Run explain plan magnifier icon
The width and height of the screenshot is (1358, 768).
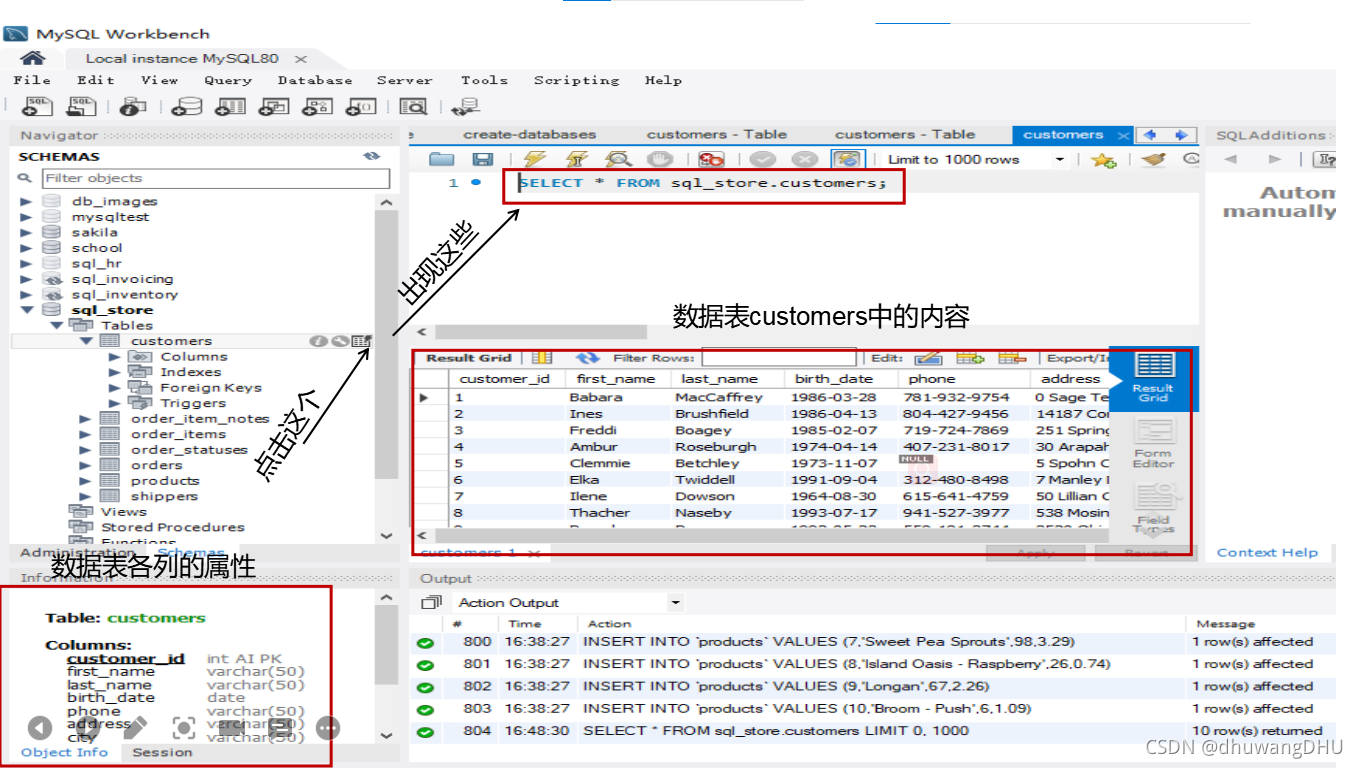tap(618, 159)
